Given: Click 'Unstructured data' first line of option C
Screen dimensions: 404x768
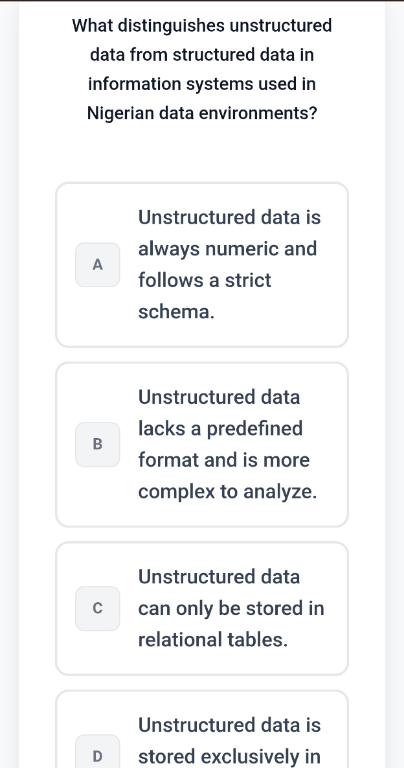Looking at the screenshot, I should pyautogui.click(x=219, y=576).
